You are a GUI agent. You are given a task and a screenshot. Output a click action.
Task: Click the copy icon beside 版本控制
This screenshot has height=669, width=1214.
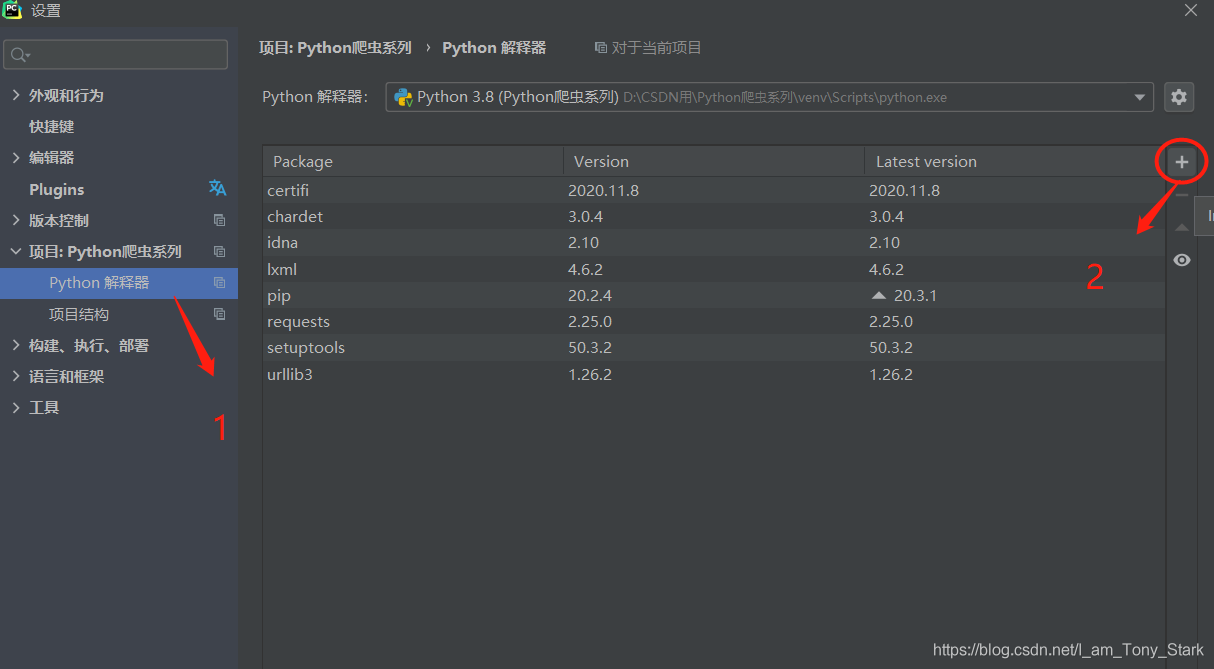(x=219, y=220)
